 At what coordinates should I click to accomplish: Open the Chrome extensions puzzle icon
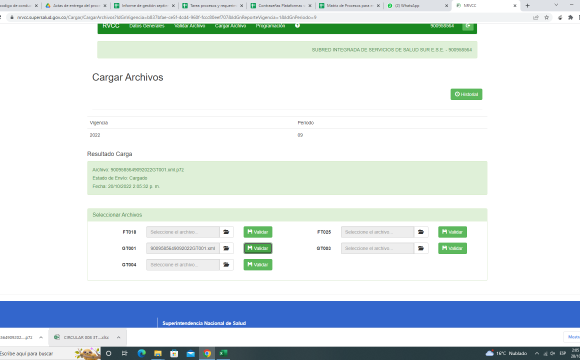[570, 17]
